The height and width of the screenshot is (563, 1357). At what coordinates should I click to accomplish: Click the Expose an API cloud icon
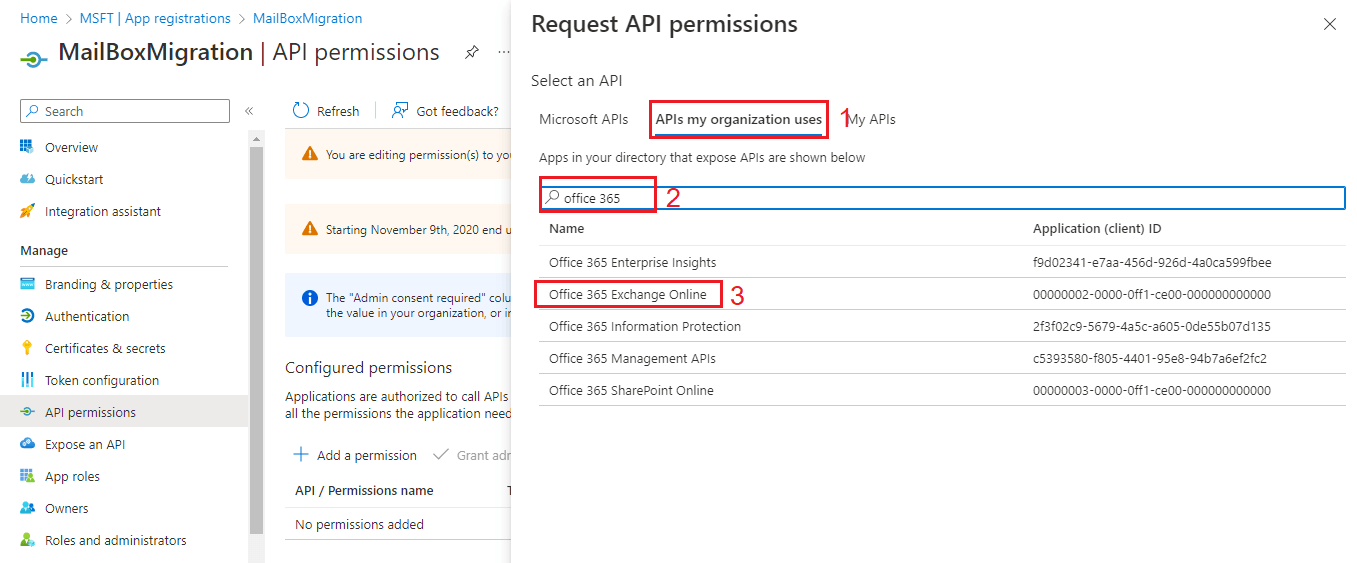click(27, 444)
